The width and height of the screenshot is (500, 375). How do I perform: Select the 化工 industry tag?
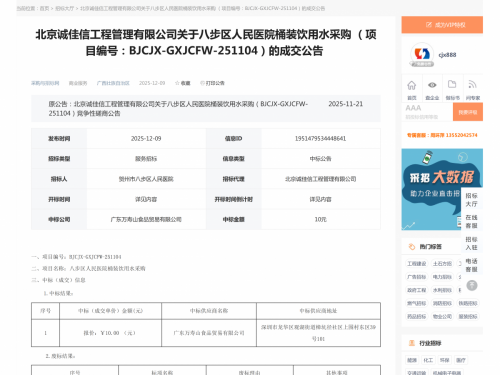click(428, 360)
